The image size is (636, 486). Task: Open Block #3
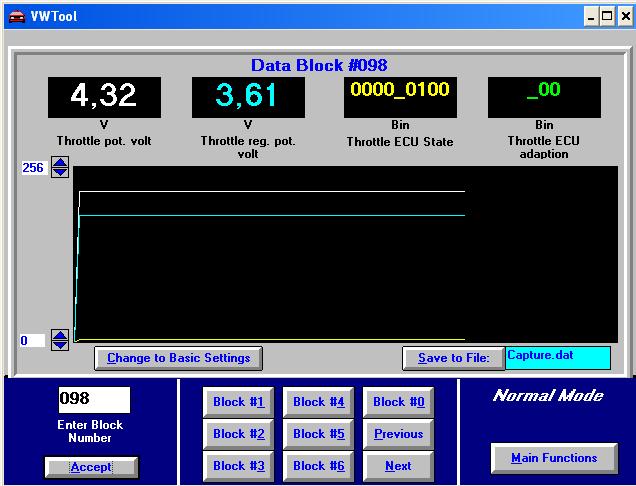(238, 466)
